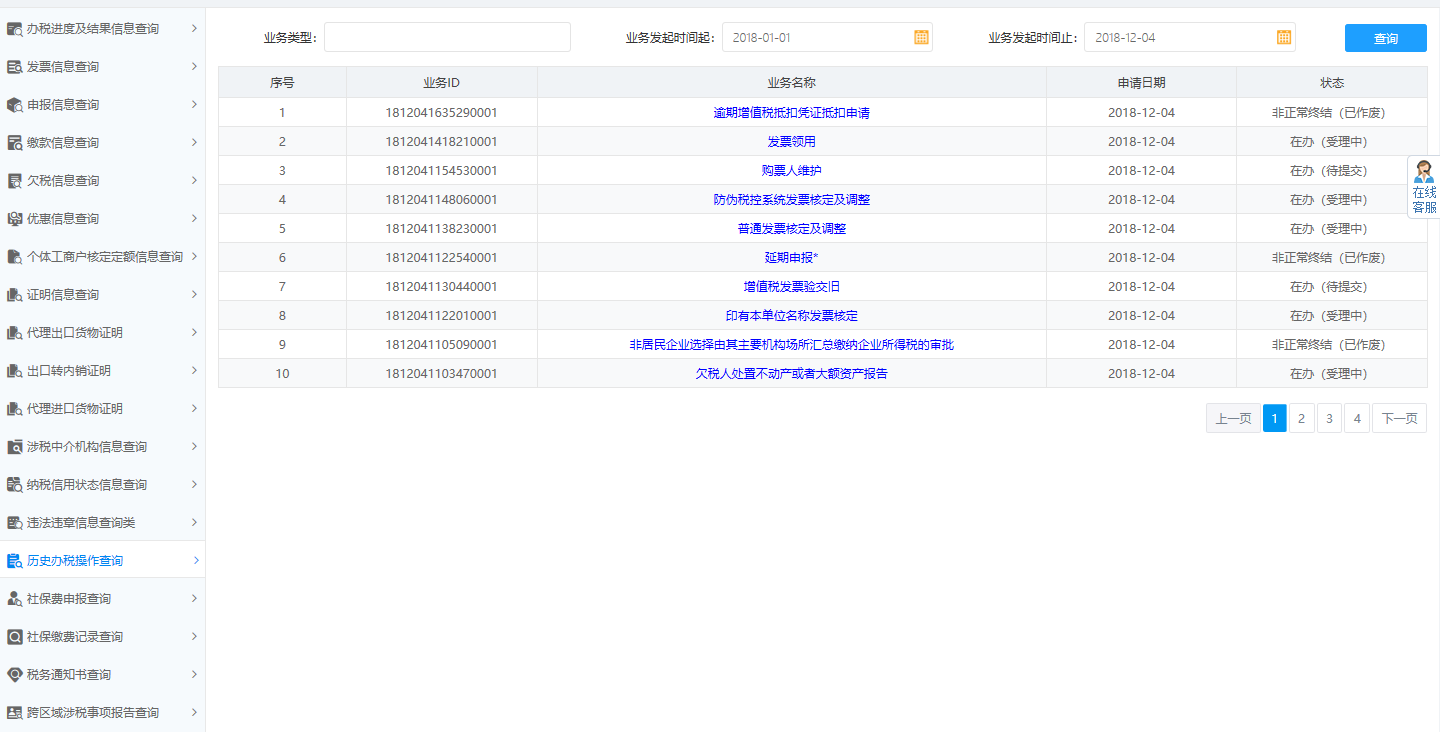Image resolution: width=1440 pixels, height=732 pixels.
Task: Click the 申报信息查询 sidebar icon
Action: 14,104
